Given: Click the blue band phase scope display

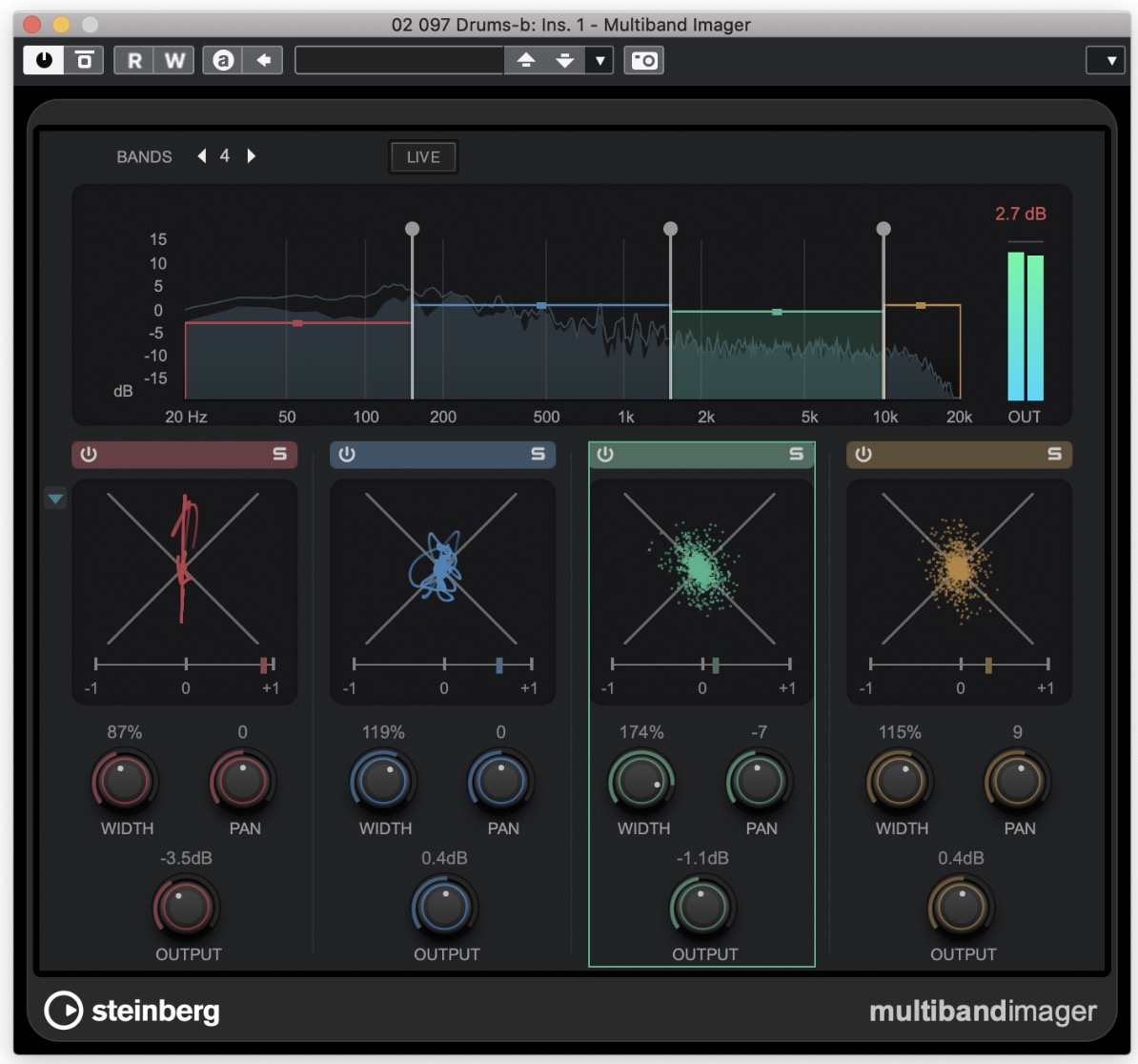Looking at the screenshot, I should click(x=441, y=568).
